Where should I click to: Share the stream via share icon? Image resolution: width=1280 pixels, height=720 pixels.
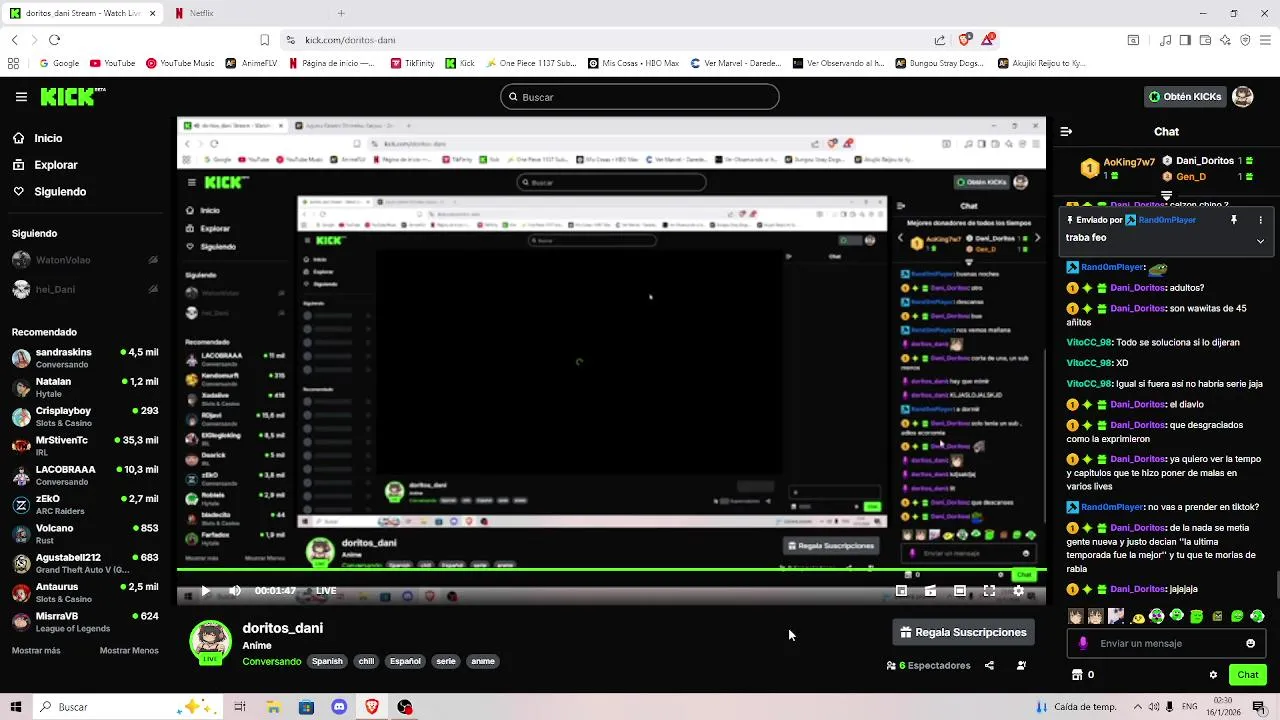pos(989,665)
